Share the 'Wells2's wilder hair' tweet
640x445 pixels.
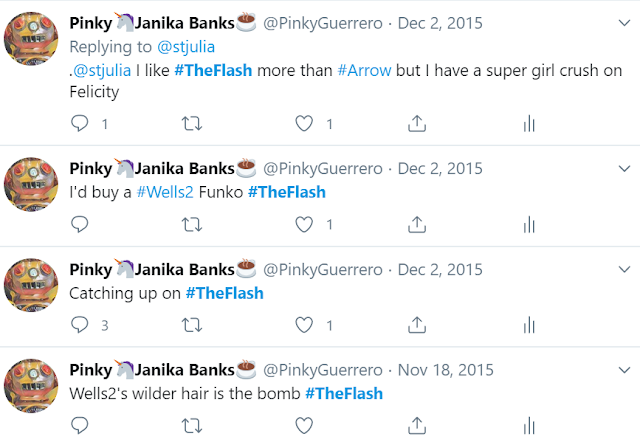point(417,425)
